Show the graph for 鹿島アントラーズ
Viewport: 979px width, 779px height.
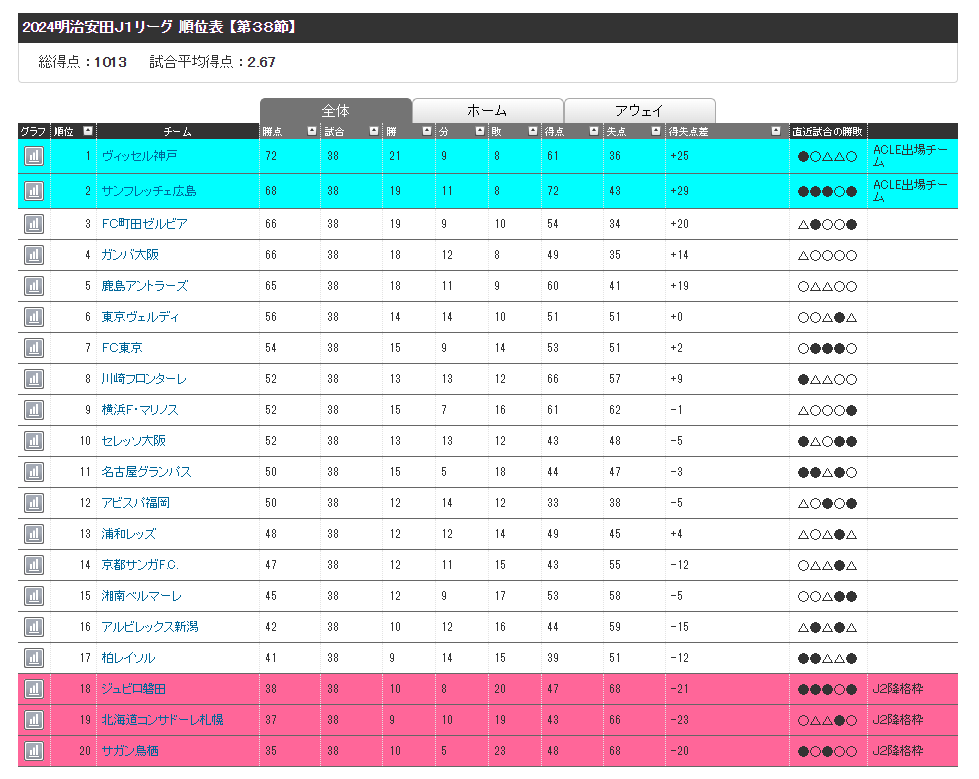34,286
